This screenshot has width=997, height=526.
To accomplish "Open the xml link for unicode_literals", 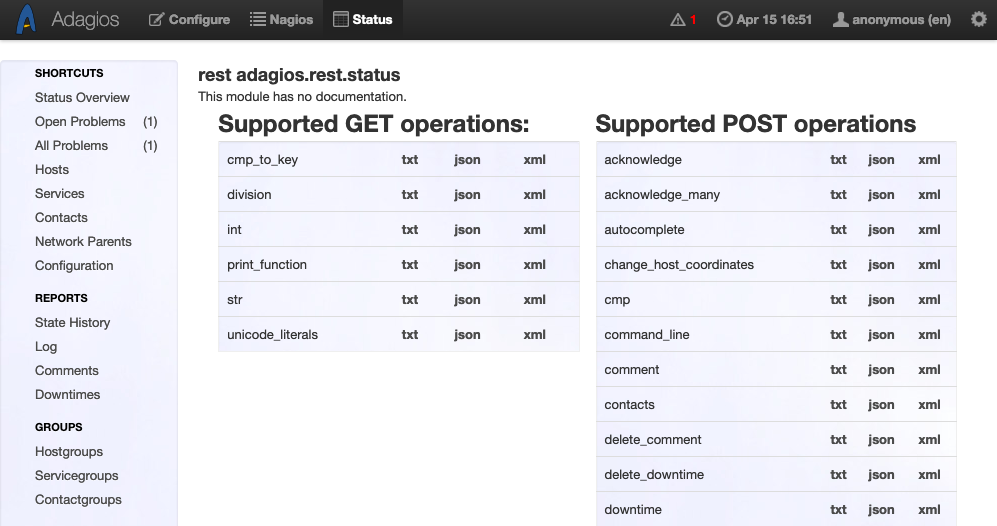I will [x=534, y=335].
